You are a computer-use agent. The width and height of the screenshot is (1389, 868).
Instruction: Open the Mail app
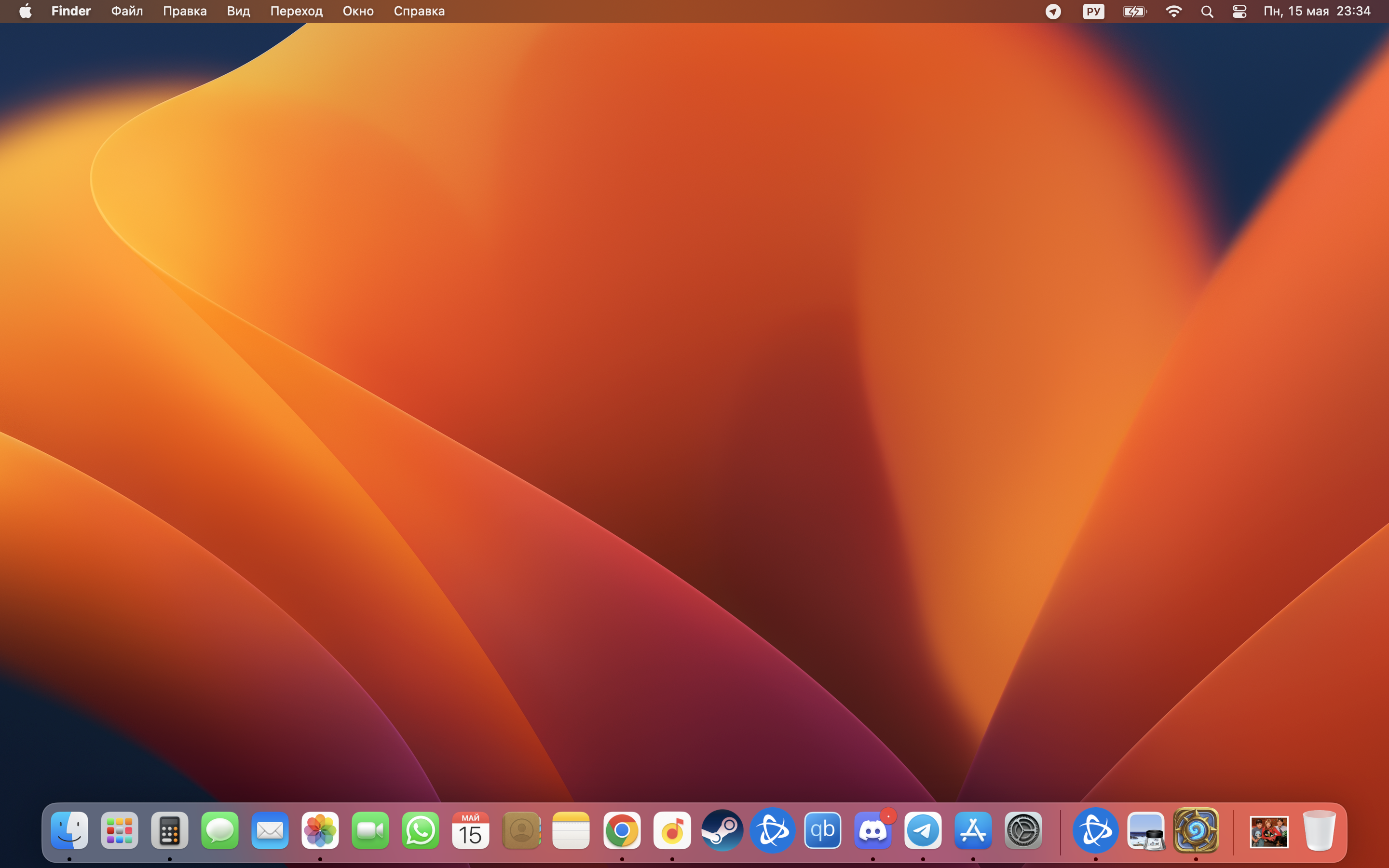click(x=270, y=830)
